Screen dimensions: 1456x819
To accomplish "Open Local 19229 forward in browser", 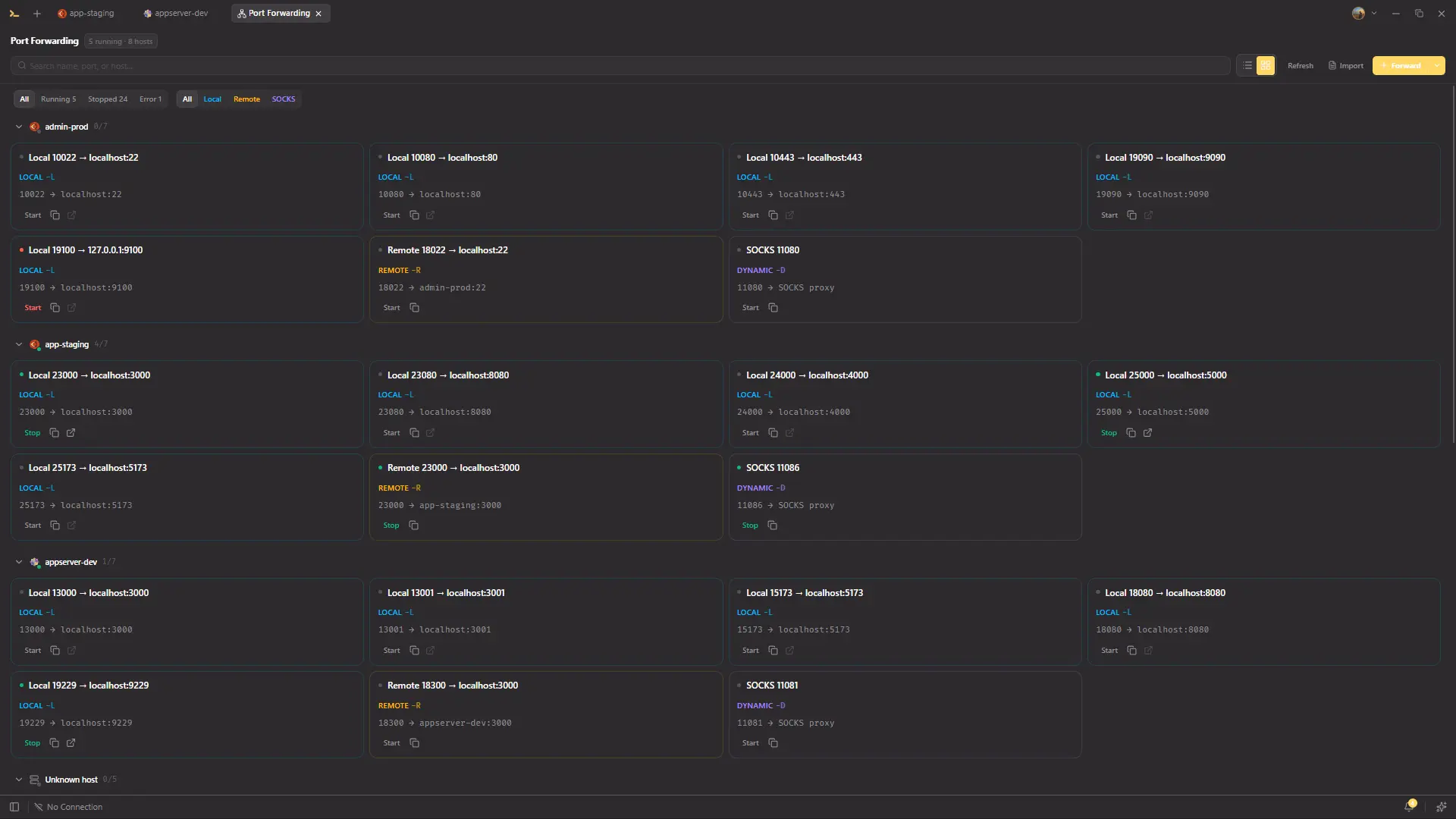I will tap(71, 743).
